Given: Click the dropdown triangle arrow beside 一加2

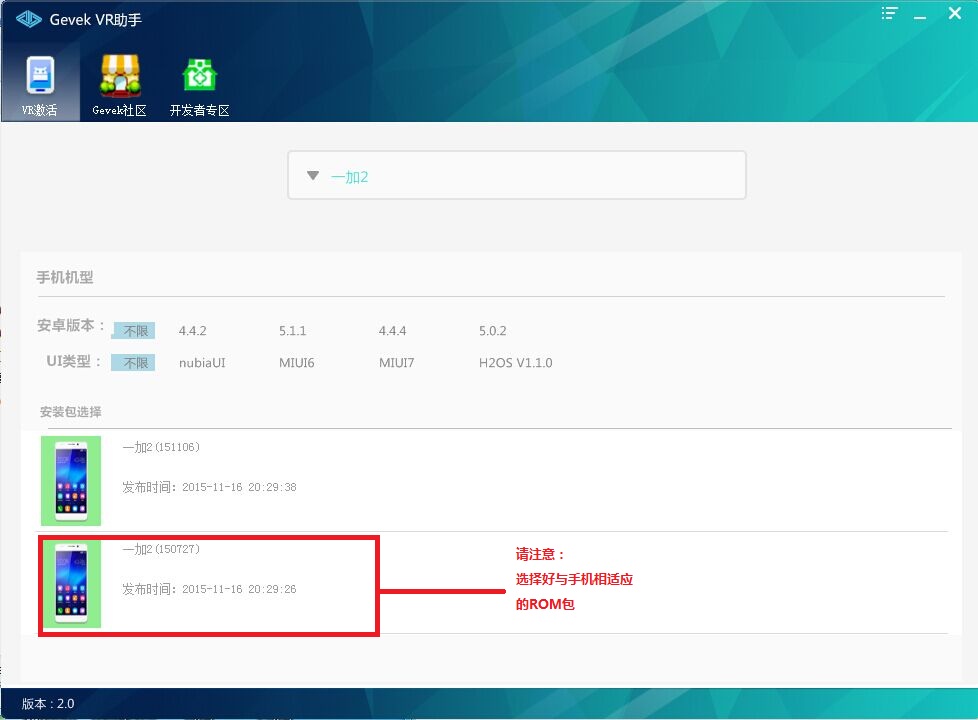Looking at the screenshot, I should (313, 176).
